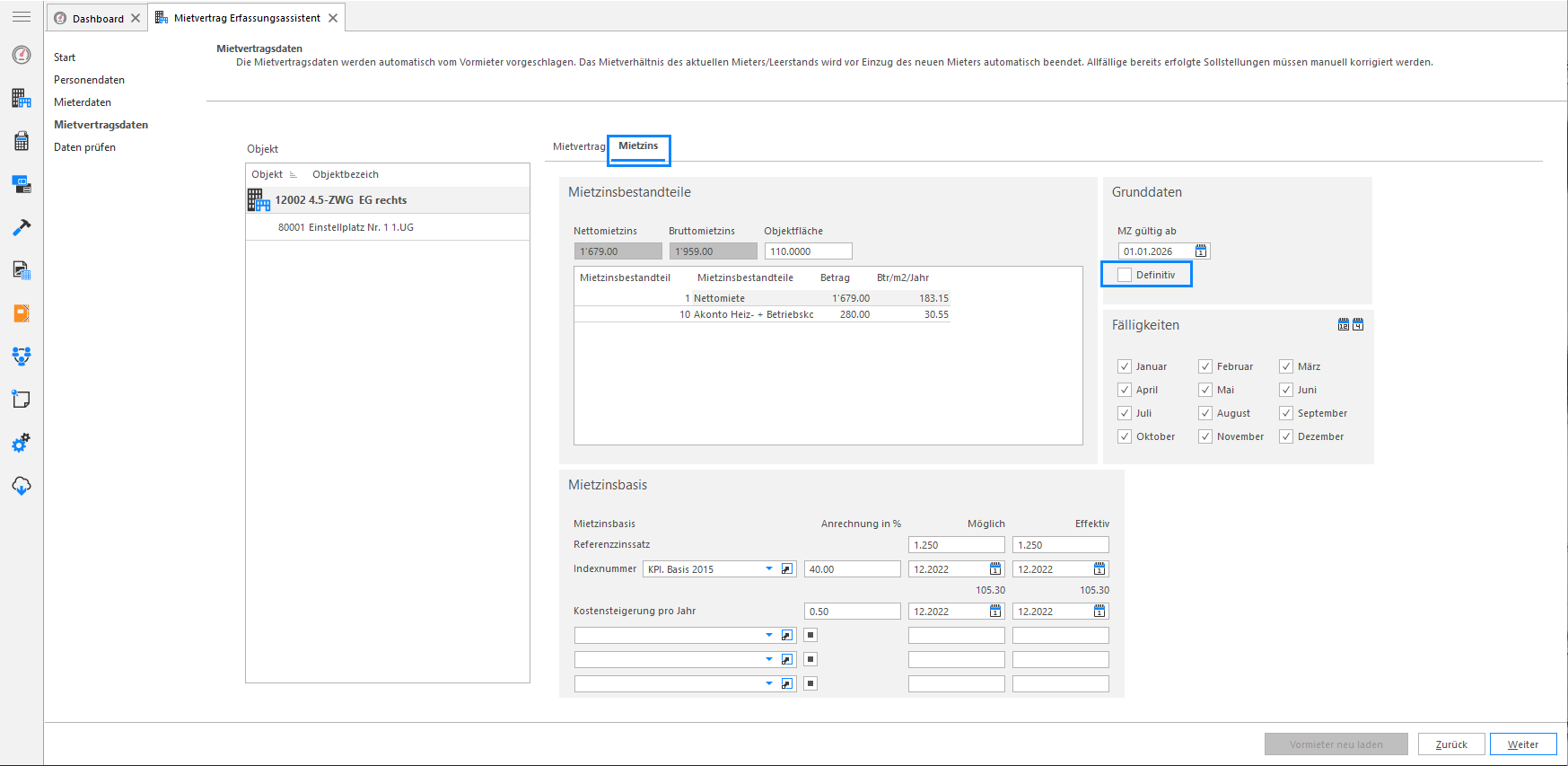Expand the KPI. Basis 2015 dropdown
This screenshot has height=766, width=1568.
coord(768,569)
